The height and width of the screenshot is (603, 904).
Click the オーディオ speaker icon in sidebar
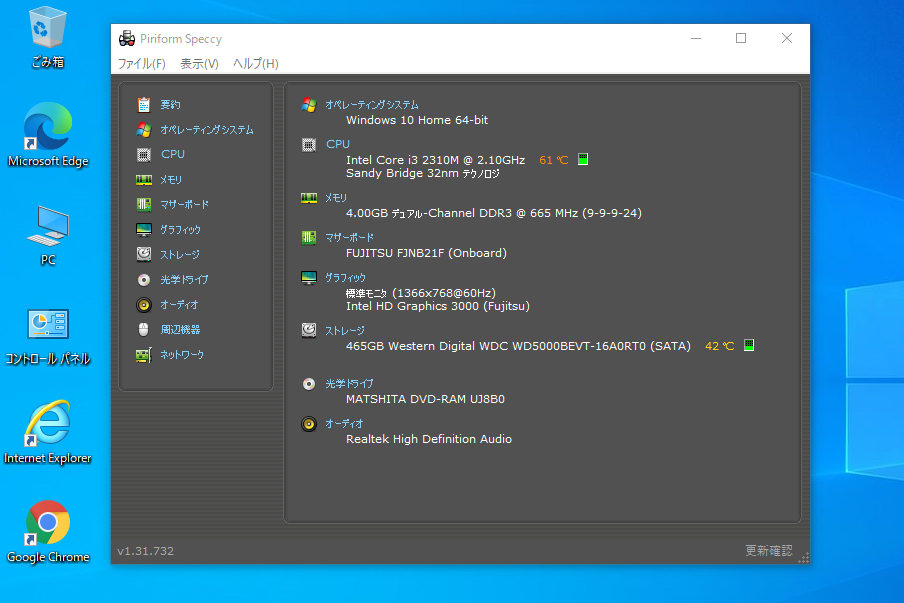click(144, 304)
